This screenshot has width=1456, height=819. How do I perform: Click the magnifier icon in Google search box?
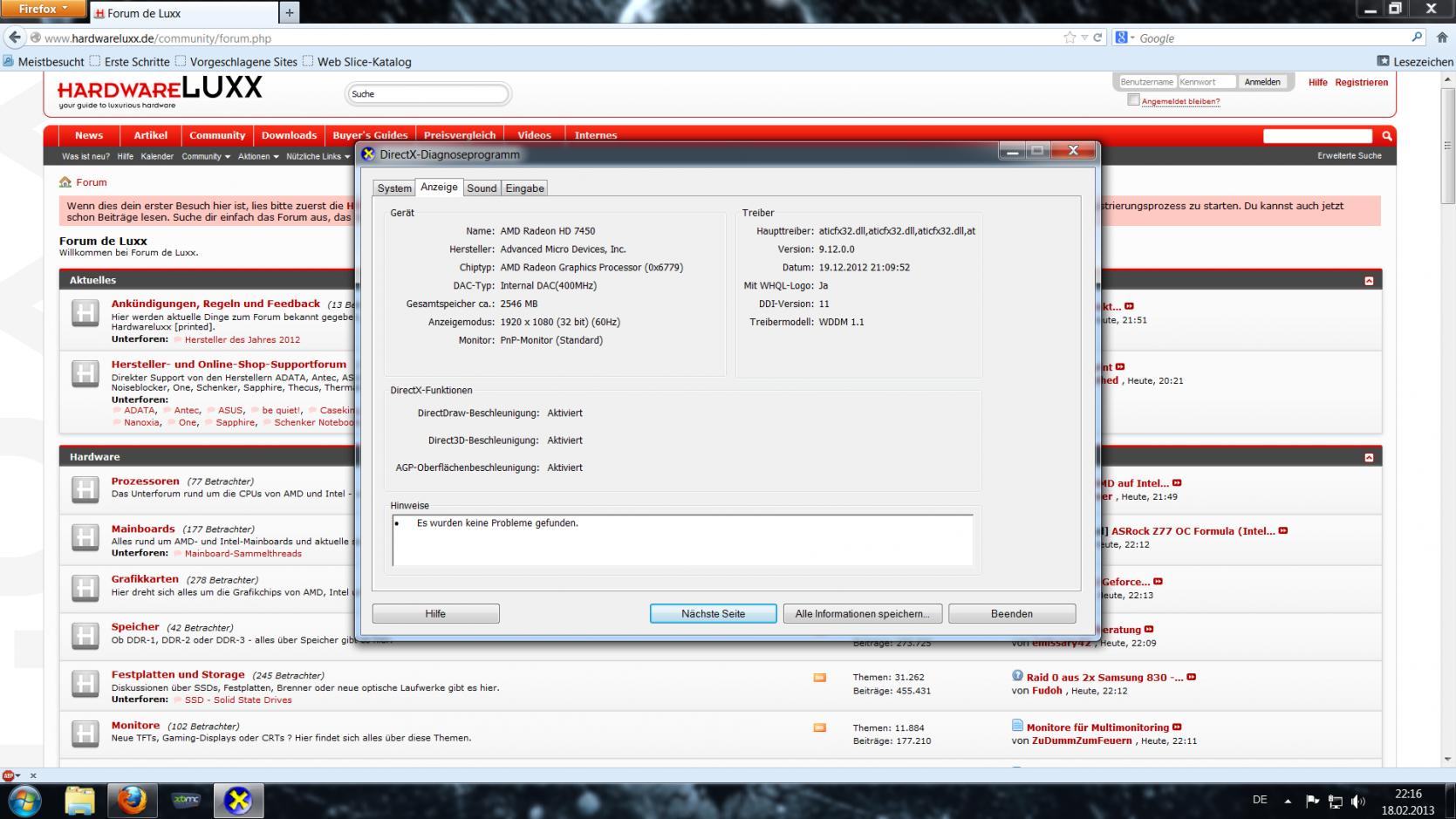1417,38
